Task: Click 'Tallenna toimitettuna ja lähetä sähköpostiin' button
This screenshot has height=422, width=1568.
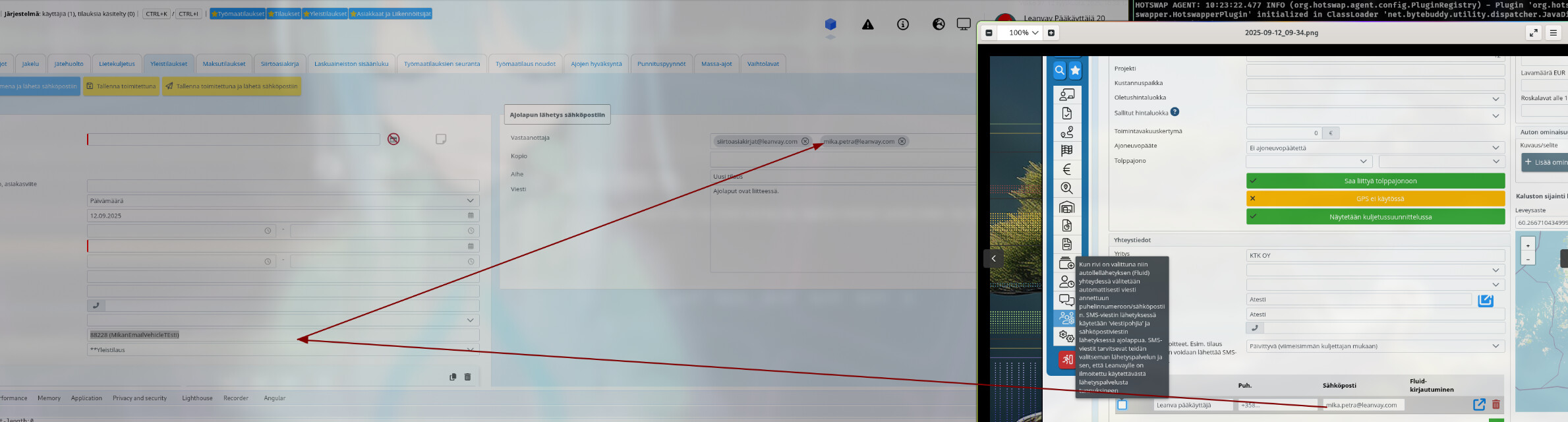Action: 231,86
